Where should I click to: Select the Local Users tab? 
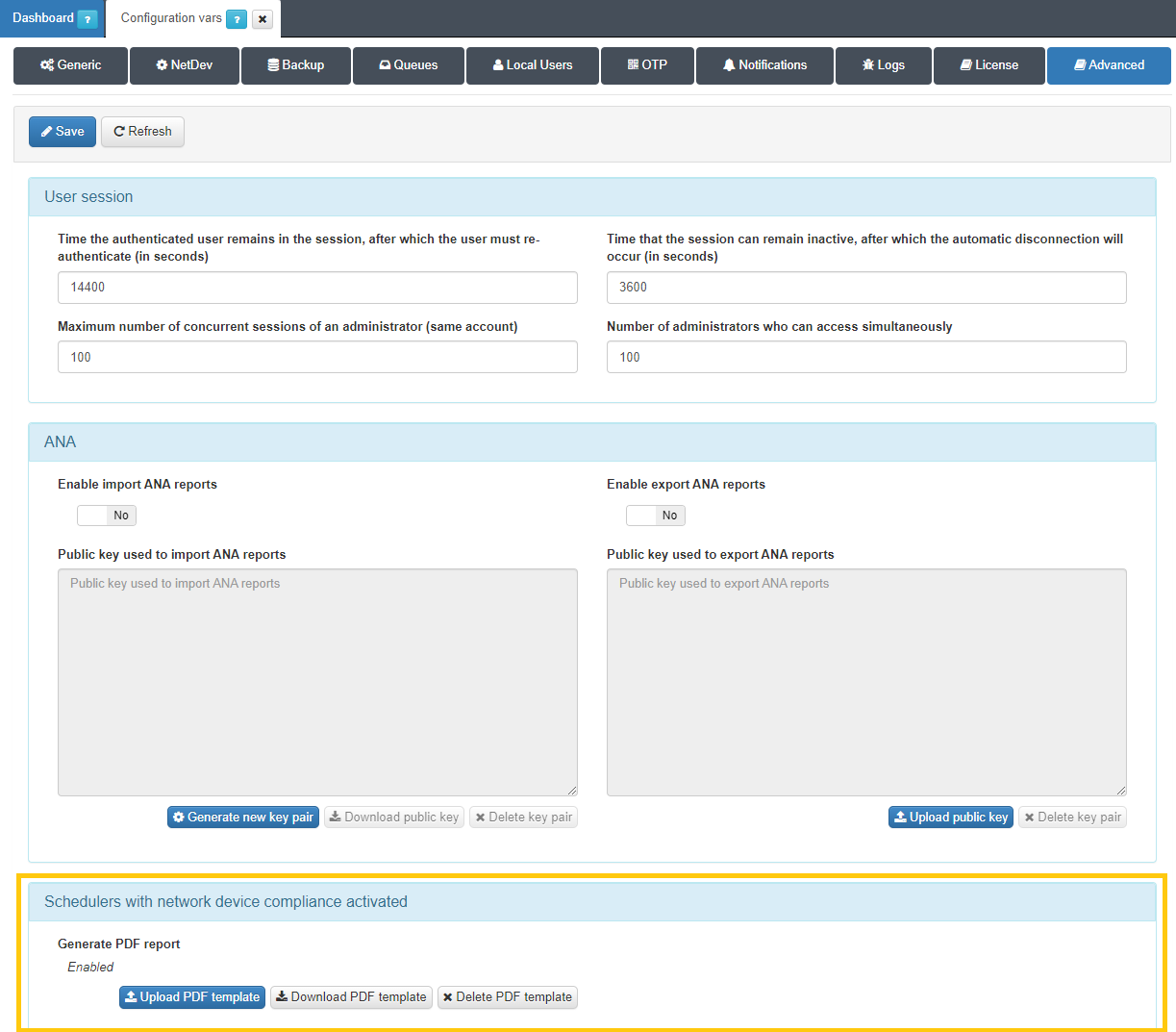coord(533,65)
